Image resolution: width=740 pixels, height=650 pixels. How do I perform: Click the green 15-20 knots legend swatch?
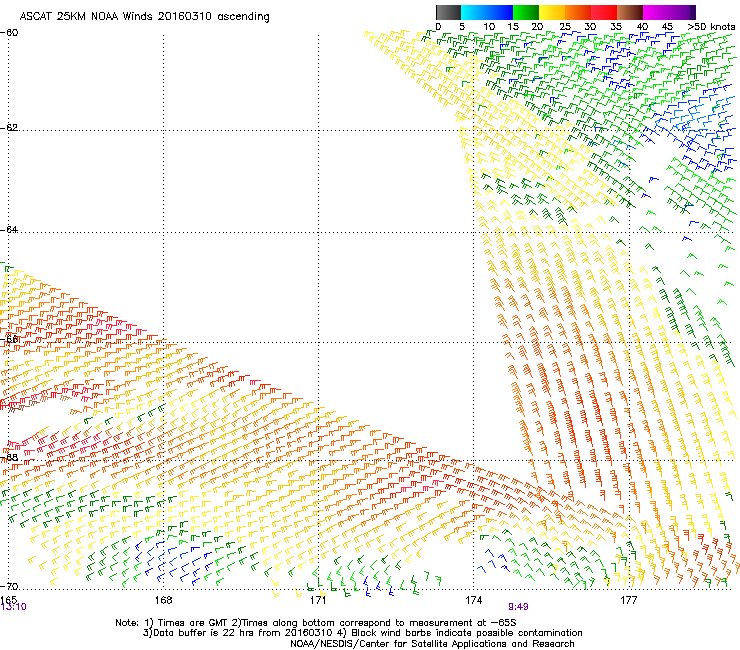tap(526, 12)
